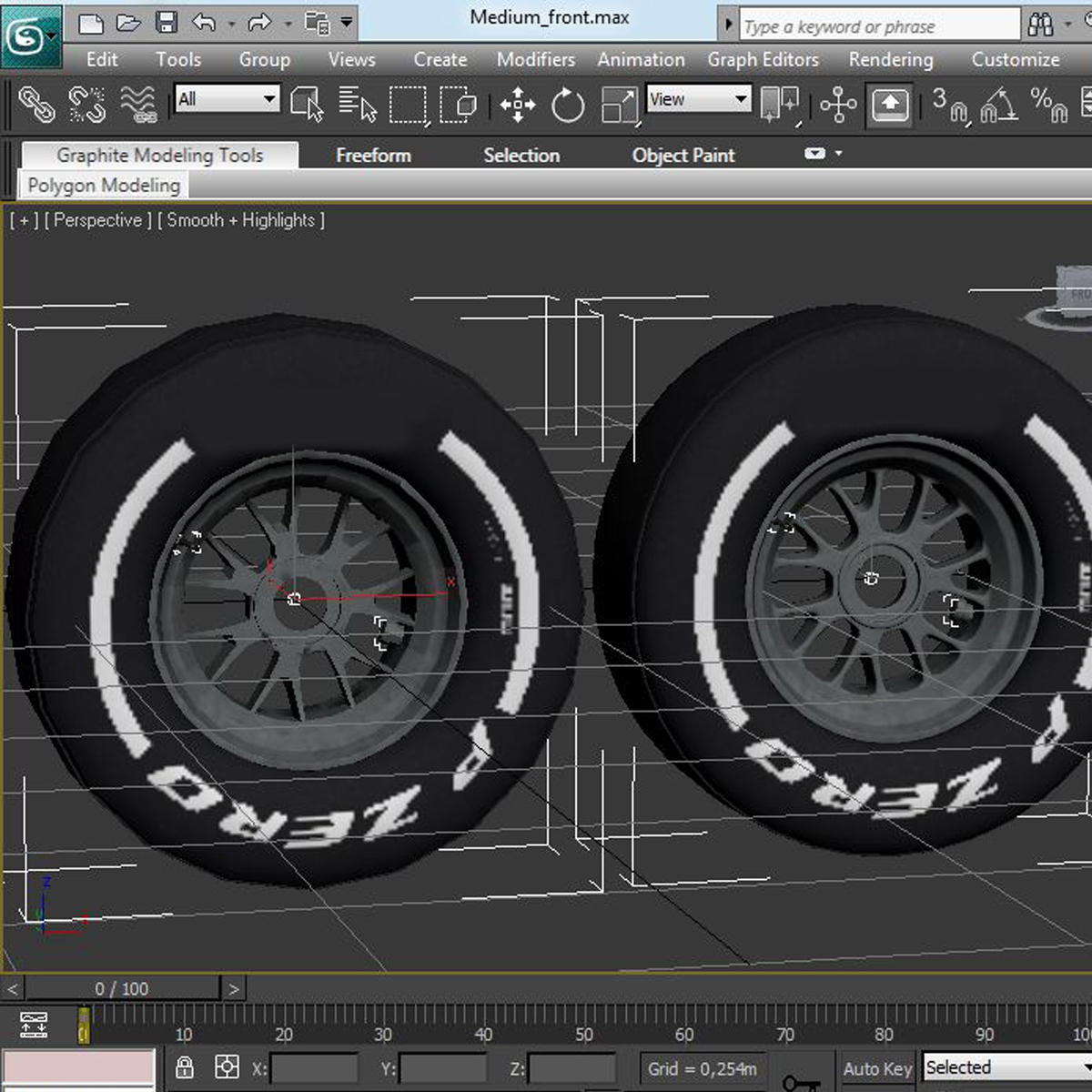The width and height of the screenshot is (1092, 1092).
Task: Click the Project Folder icon
Action: (317, 23)
